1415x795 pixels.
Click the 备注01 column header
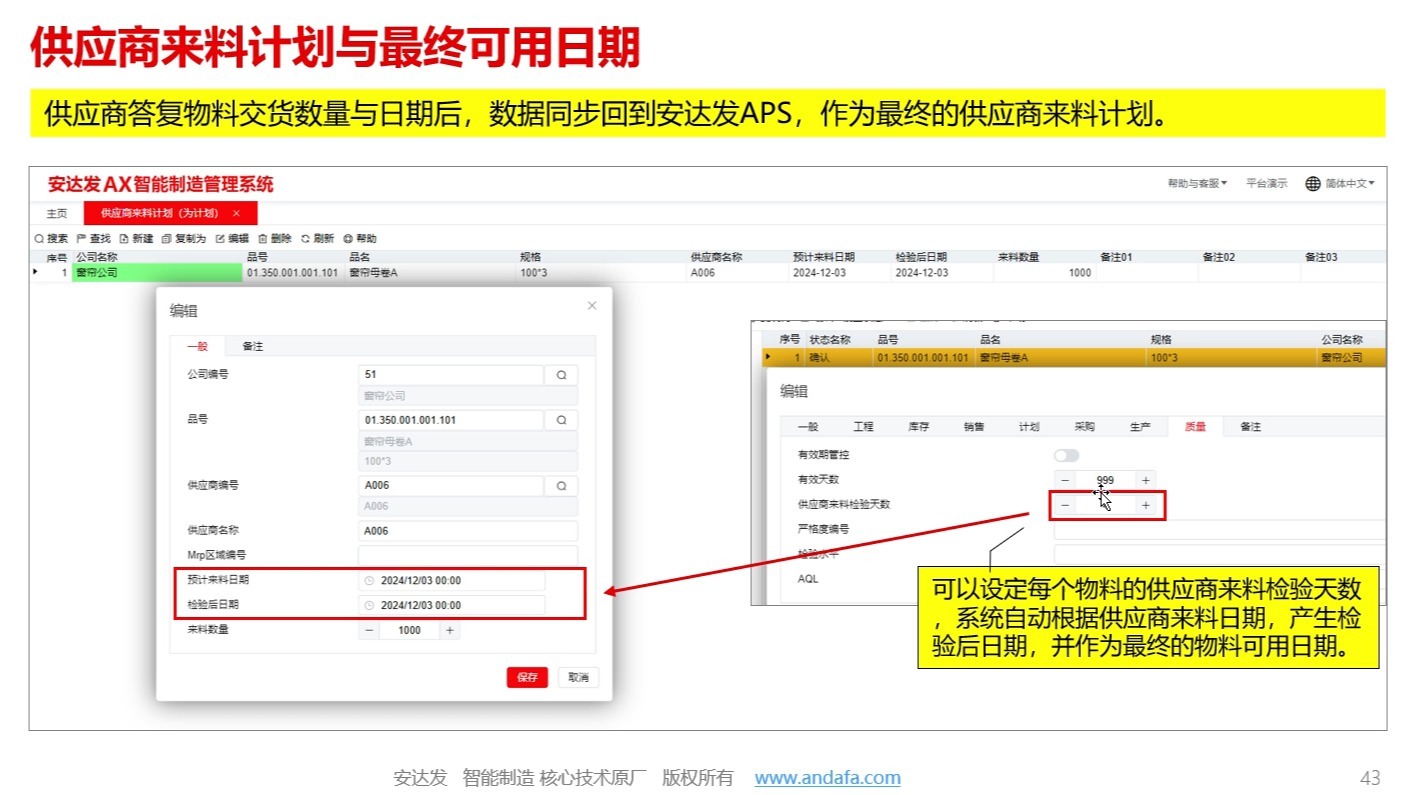click(1148, 257)
